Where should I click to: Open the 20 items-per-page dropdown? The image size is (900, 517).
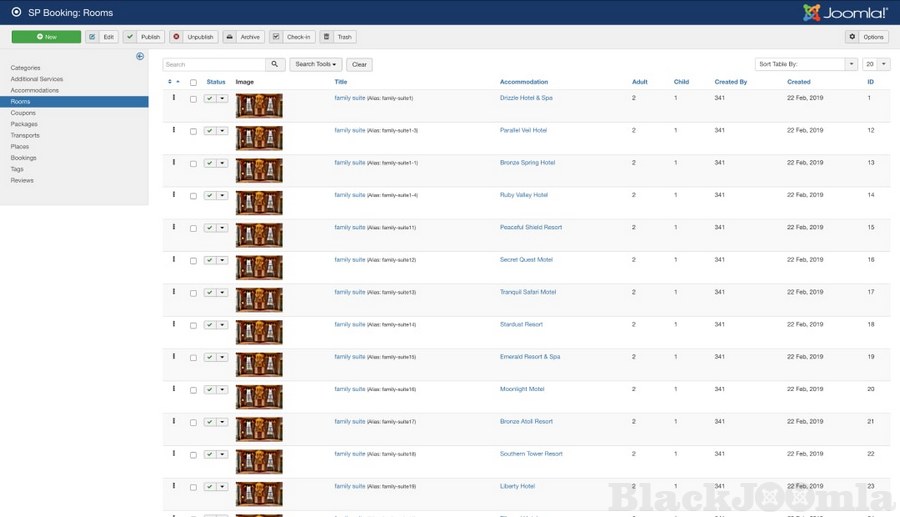[x=876, y=64]
